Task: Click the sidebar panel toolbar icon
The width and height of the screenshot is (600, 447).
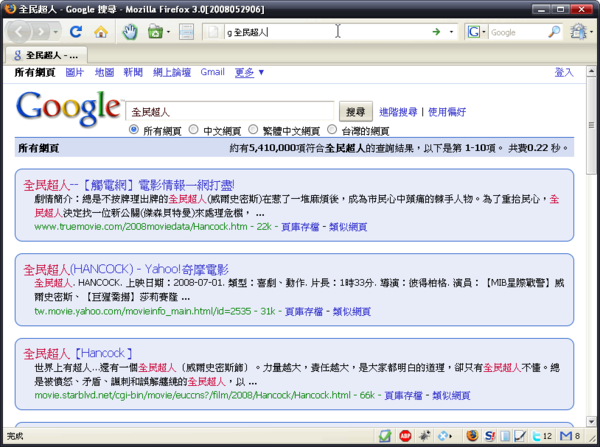Action: click(186, 32)
